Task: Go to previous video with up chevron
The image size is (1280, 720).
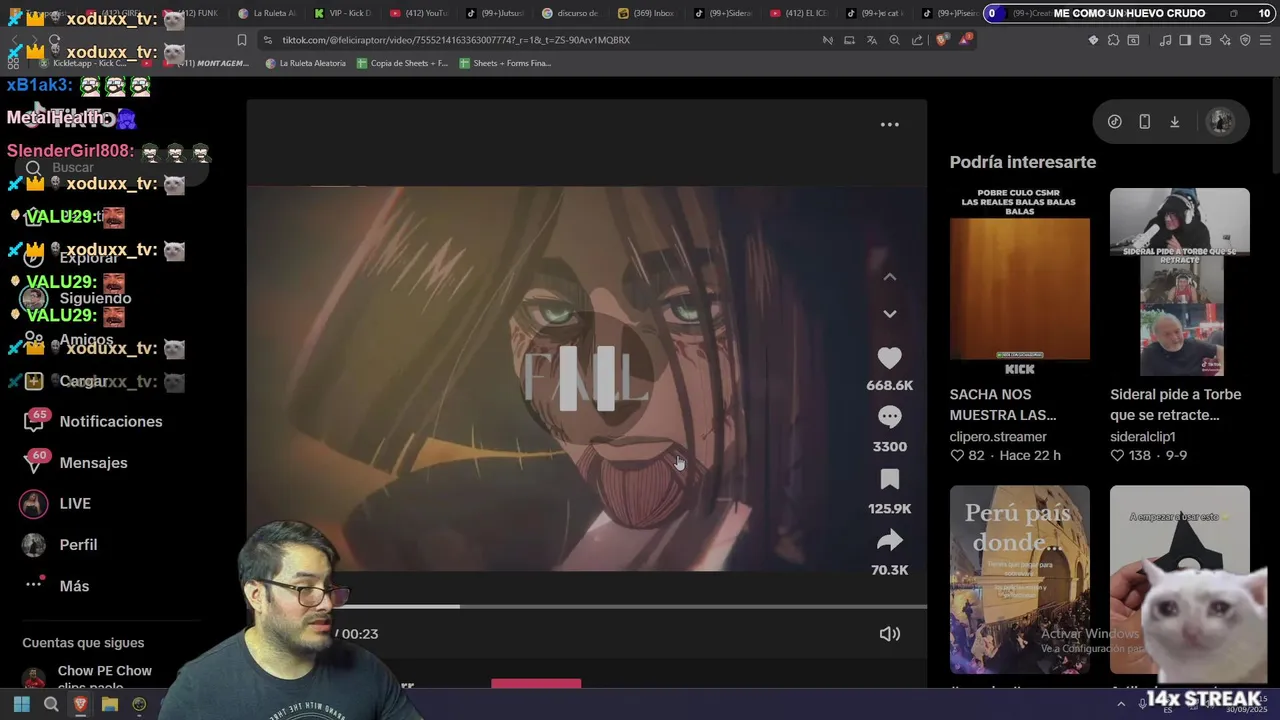Action: tap(889, 277)
